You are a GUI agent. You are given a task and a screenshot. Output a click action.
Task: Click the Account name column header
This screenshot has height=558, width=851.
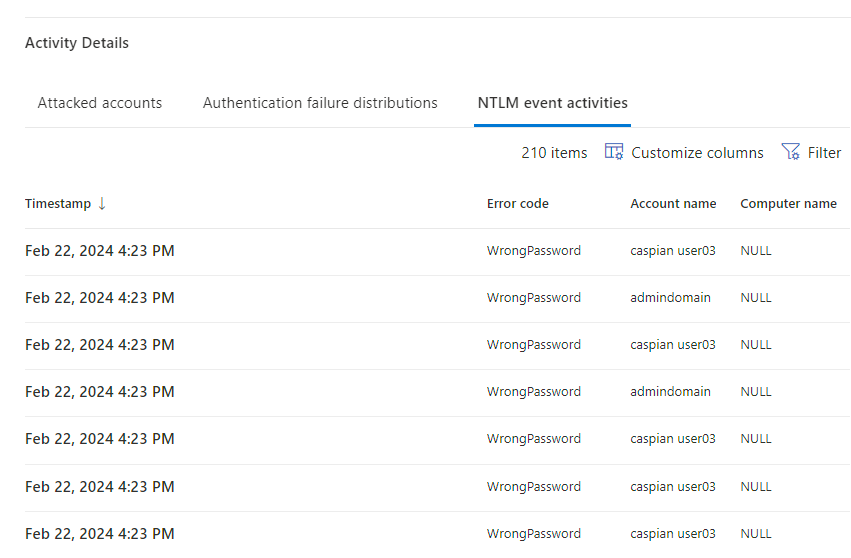click(x=673, y=204)
